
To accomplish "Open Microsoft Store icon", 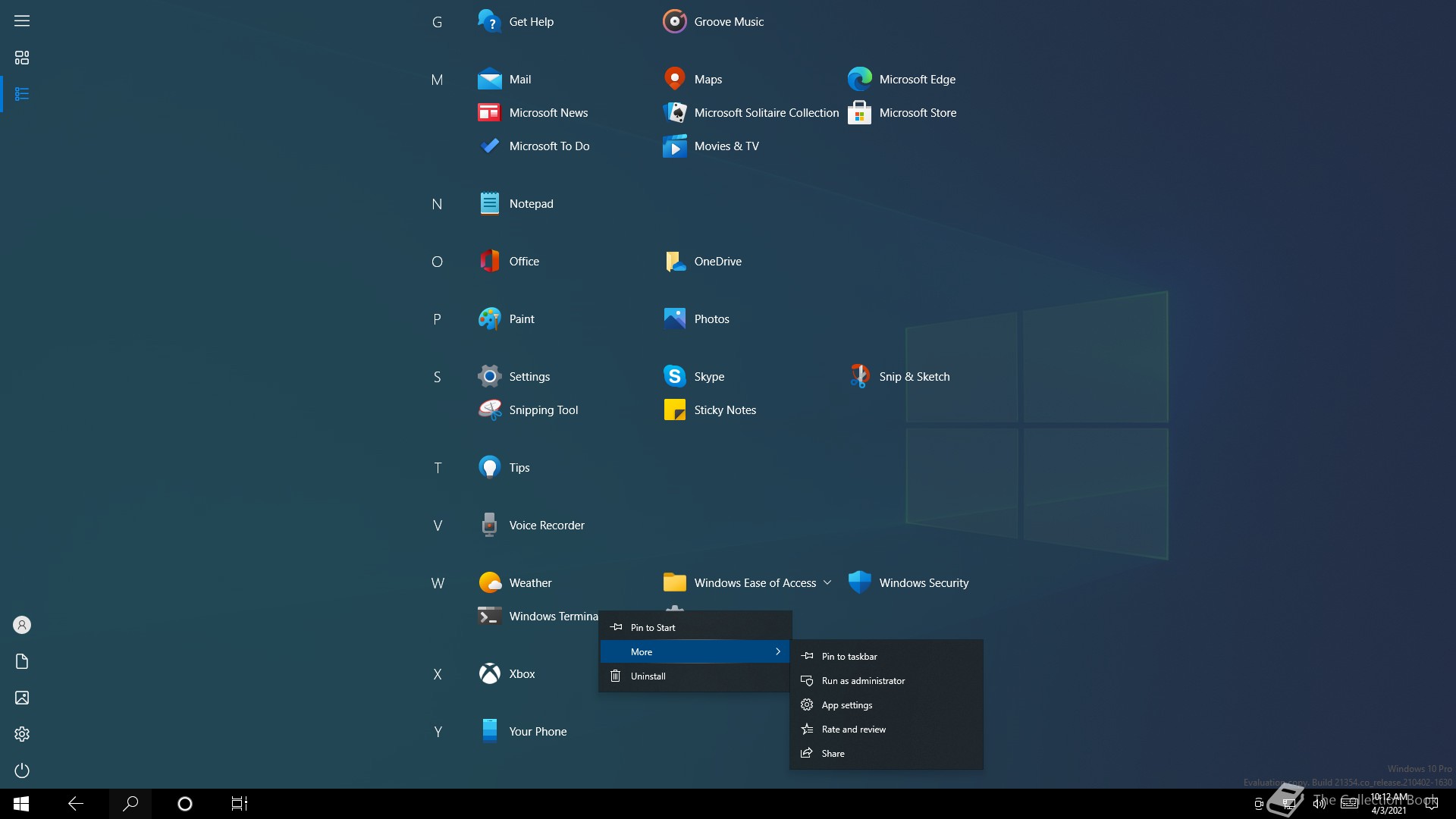I will pos(859,112).
